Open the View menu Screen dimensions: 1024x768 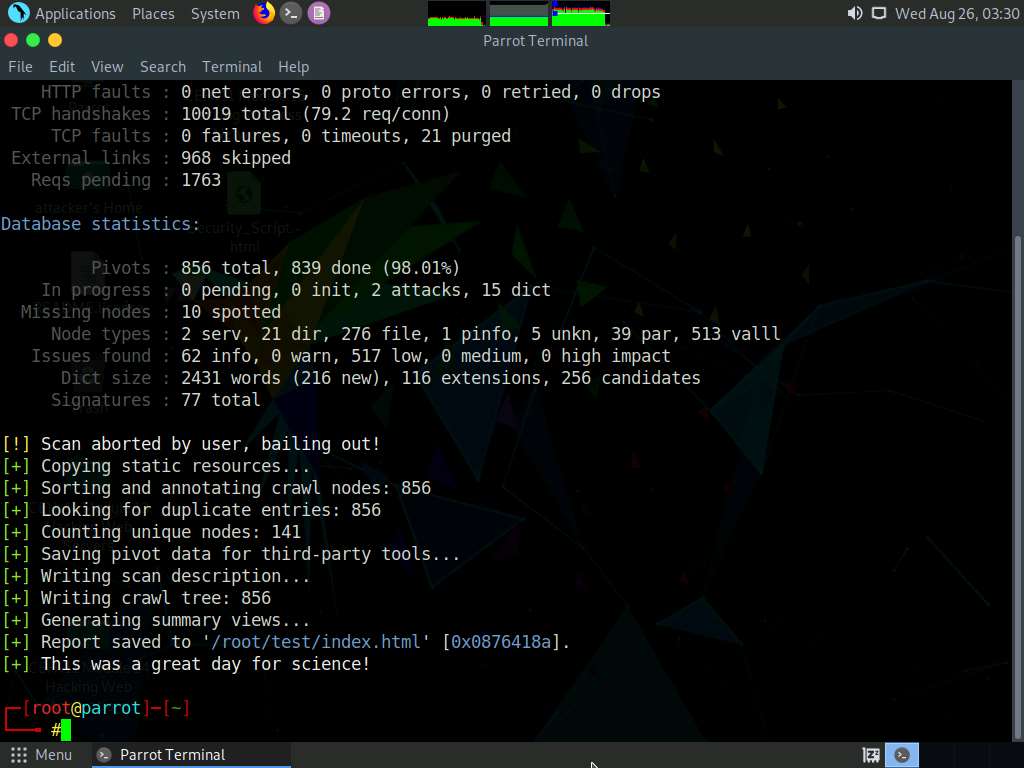107,67
